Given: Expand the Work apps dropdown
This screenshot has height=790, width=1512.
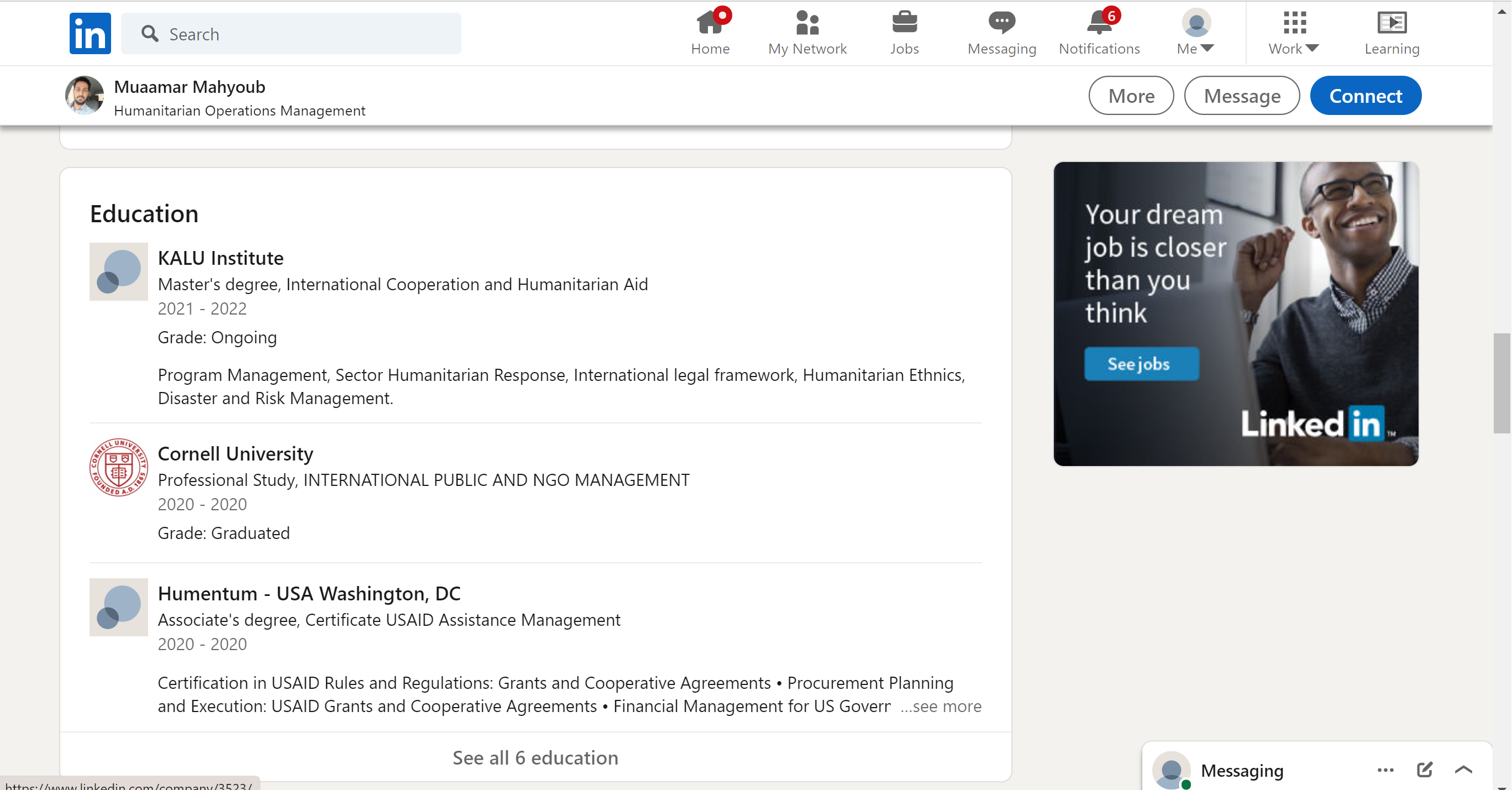Looking at the screenshot, I should point(1294,33).
